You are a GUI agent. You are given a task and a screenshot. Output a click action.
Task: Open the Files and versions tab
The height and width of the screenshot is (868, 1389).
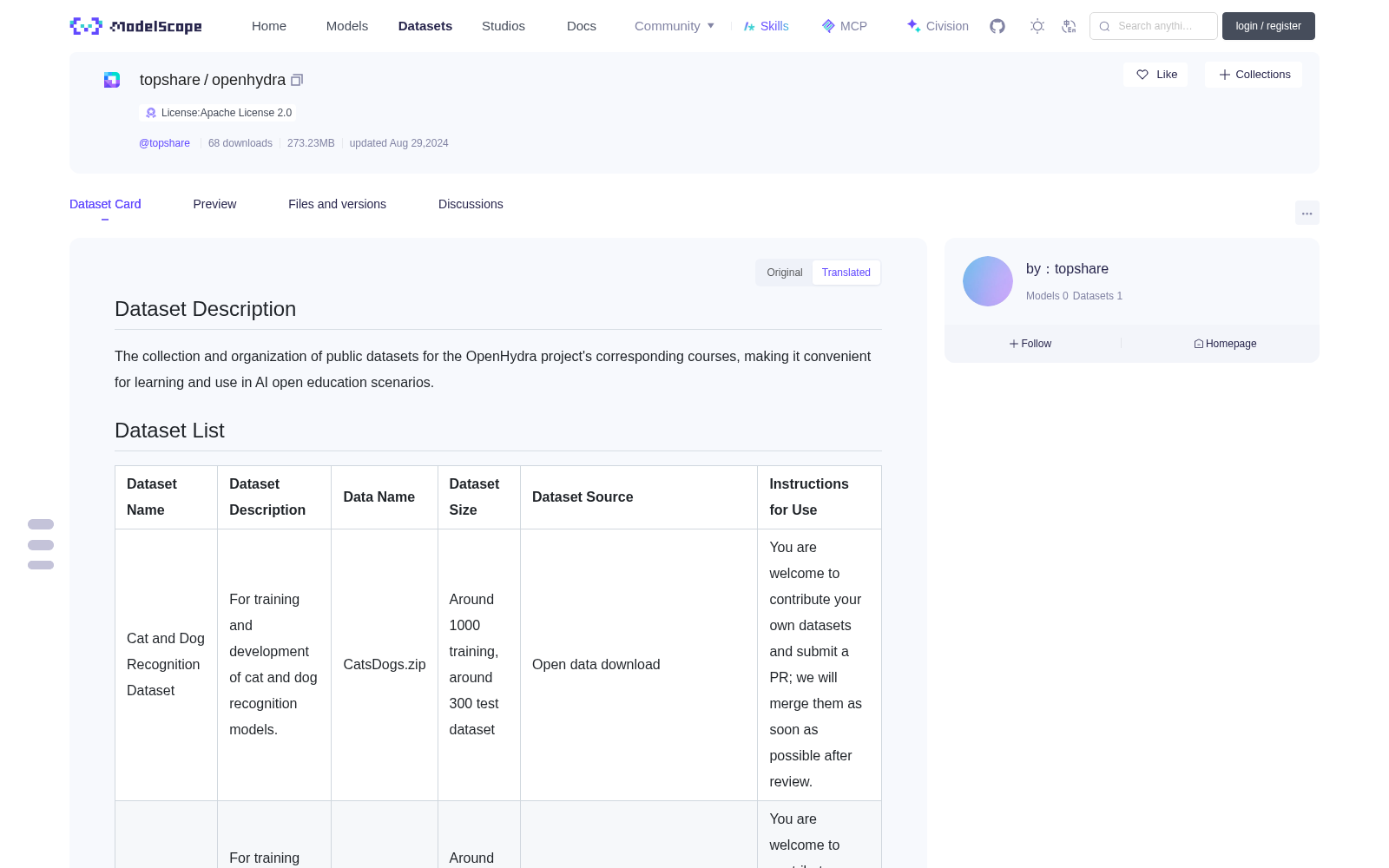[x=337, y=204]
